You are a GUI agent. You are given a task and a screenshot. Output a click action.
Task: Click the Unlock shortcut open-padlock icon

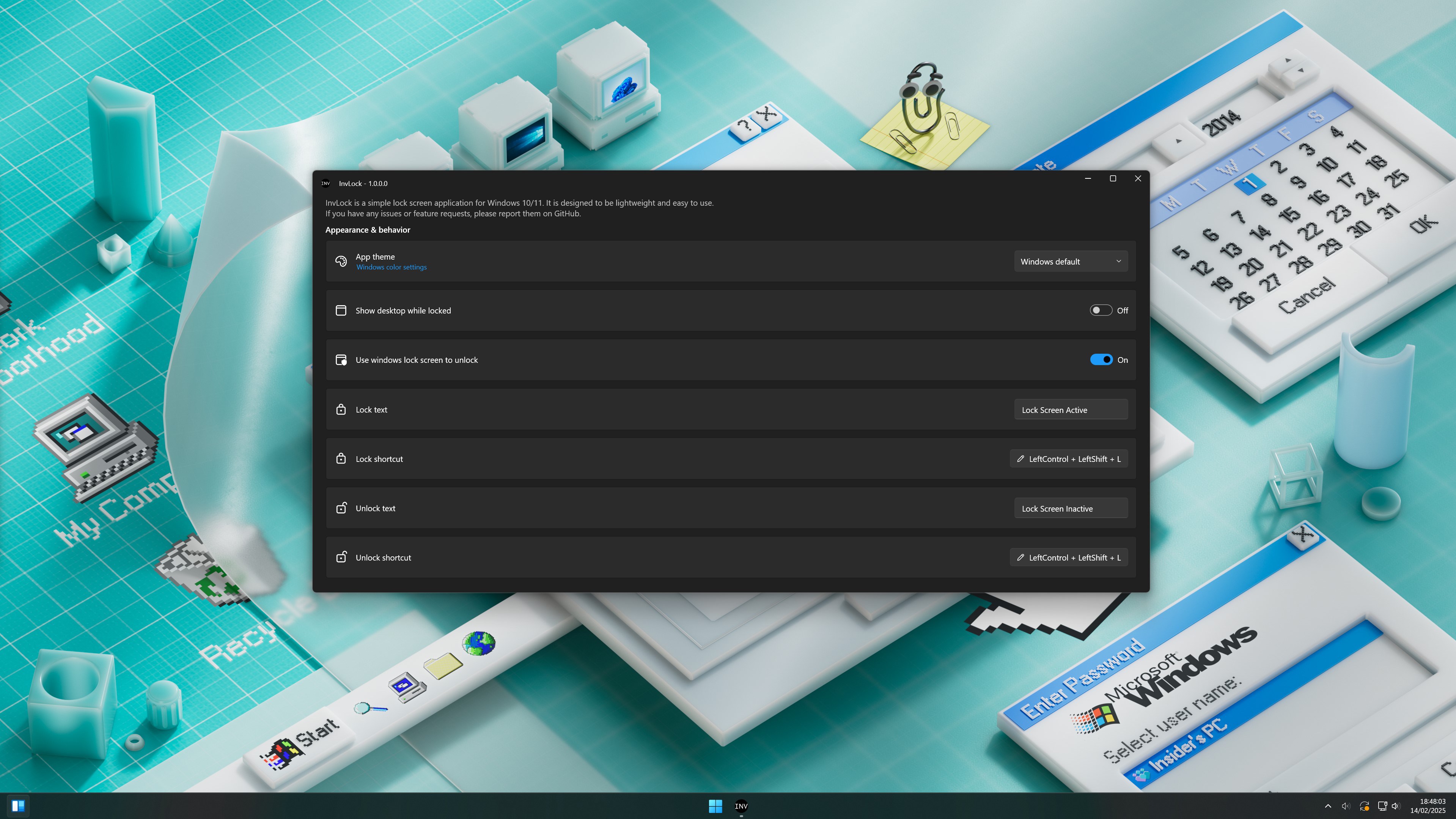341,557
